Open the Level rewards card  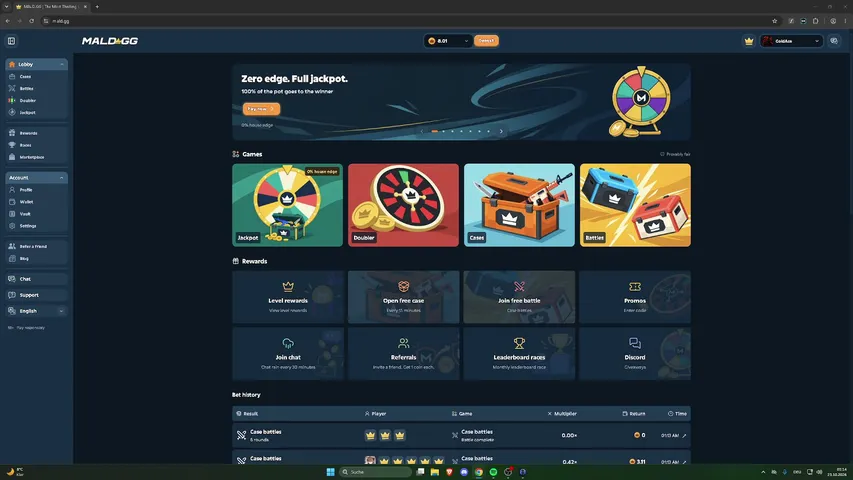288,297
